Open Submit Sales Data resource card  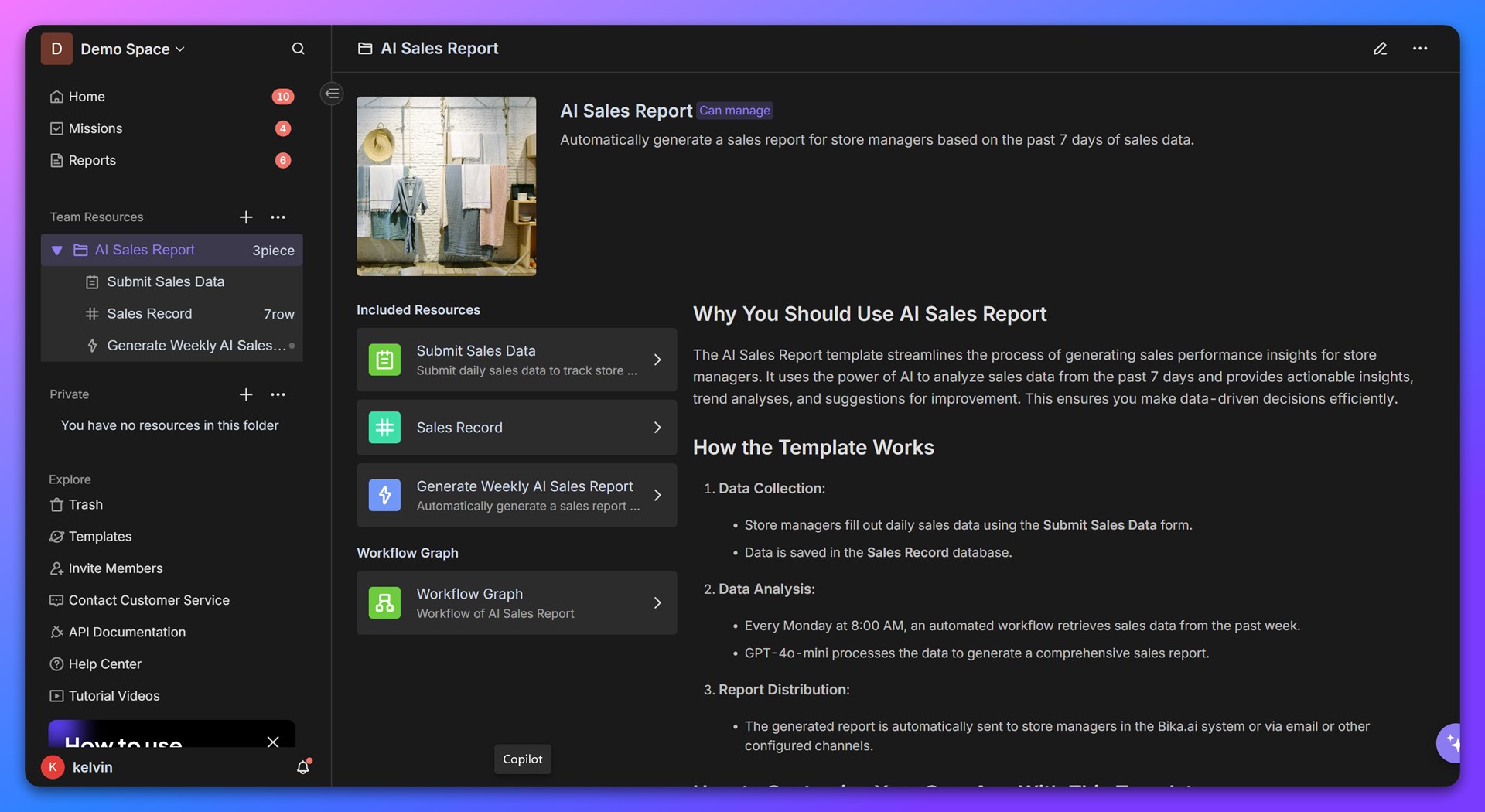(517, 360)
